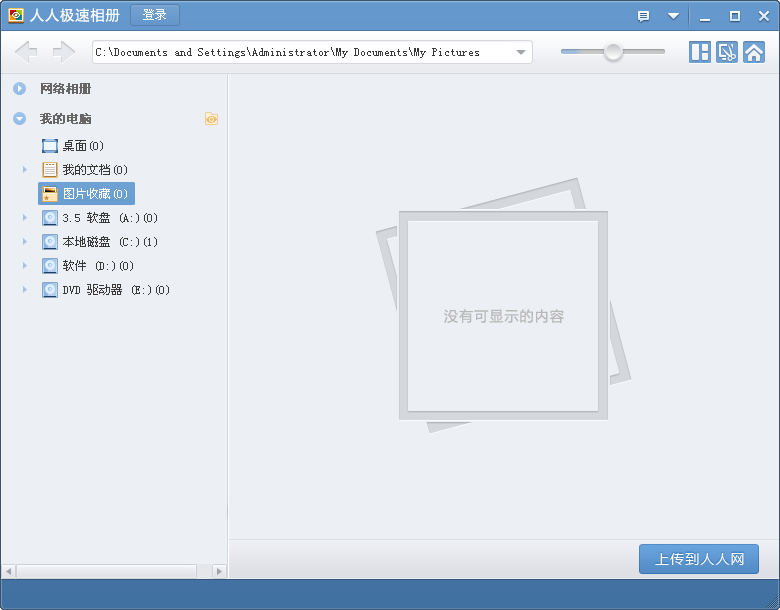
Task: Click the A: floppy drive icon
Action: [50, 218]
